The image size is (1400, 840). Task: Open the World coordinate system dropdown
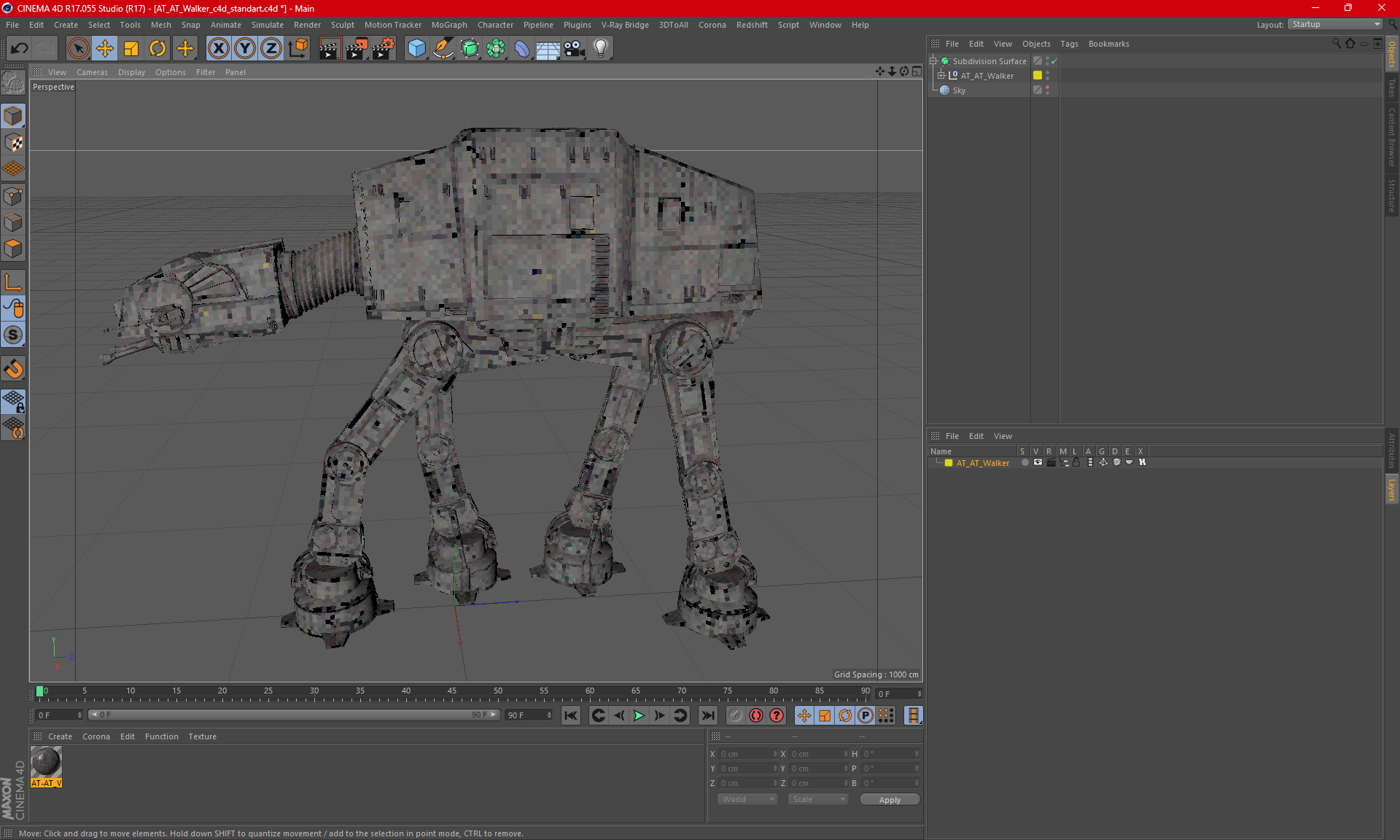[x=747, y=799]
